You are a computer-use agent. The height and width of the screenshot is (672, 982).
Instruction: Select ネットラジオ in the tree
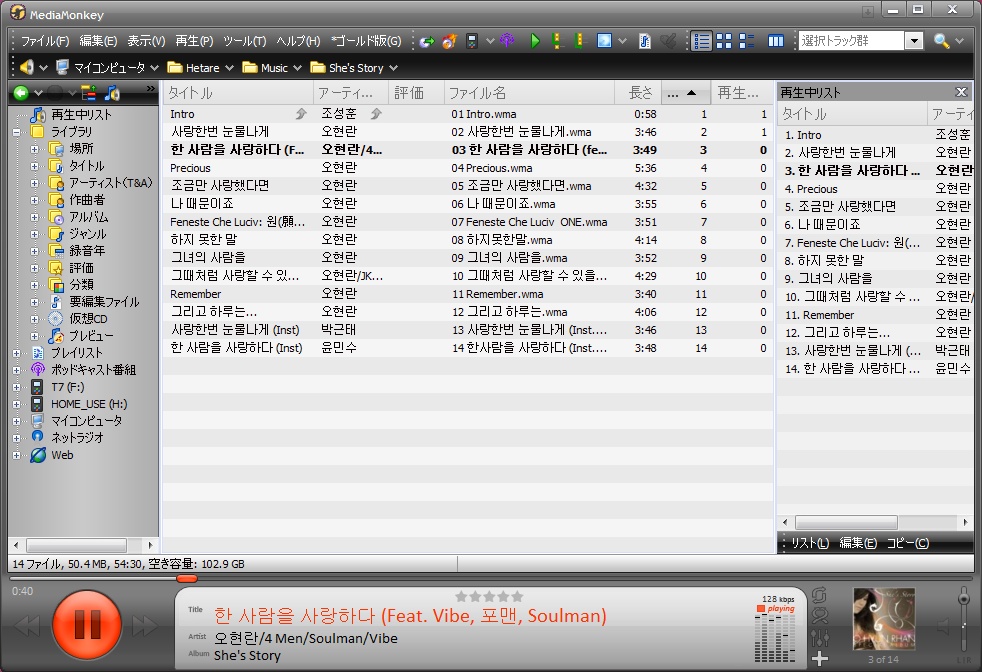(78, 438)
